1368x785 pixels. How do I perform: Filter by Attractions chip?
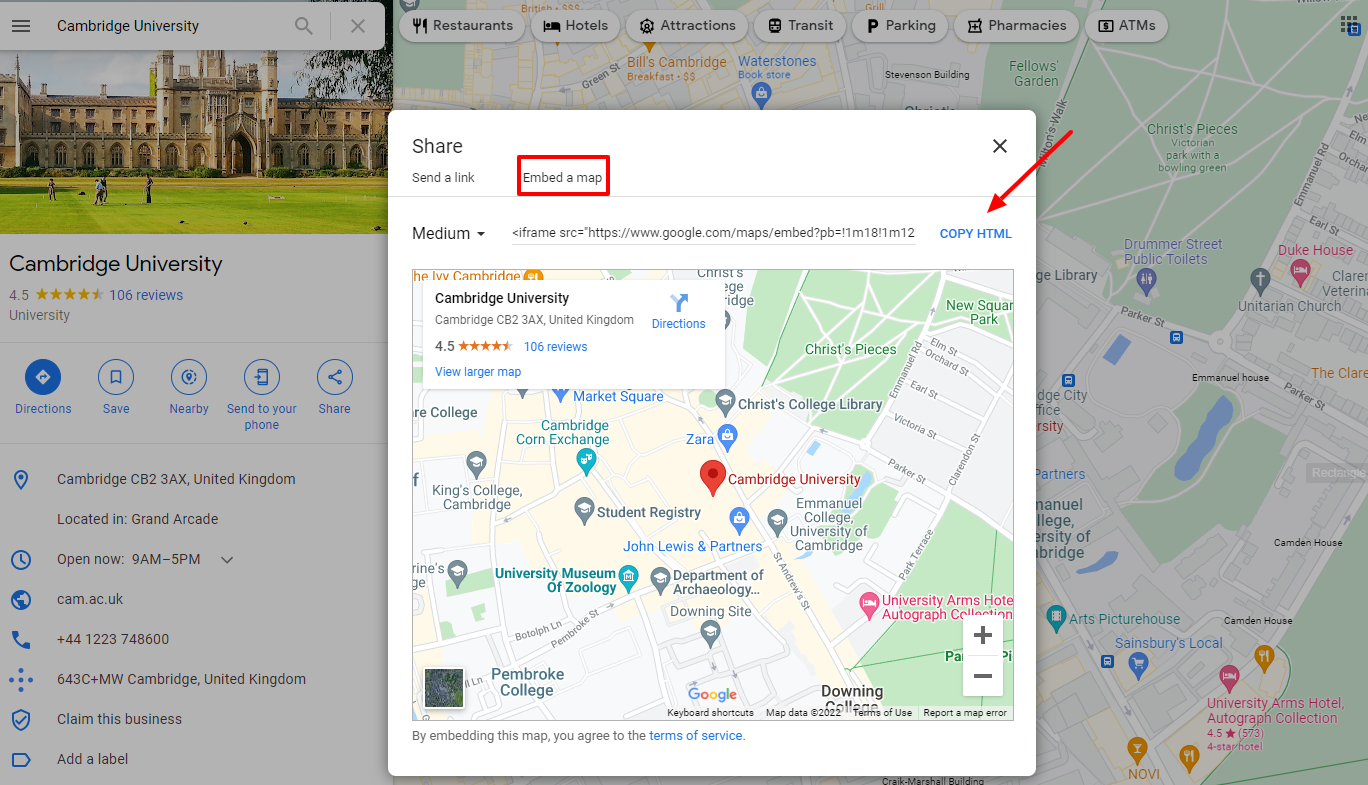[686, 26]
